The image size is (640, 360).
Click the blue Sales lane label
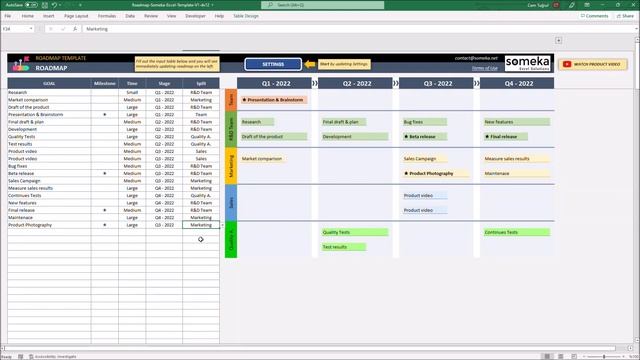231,202
